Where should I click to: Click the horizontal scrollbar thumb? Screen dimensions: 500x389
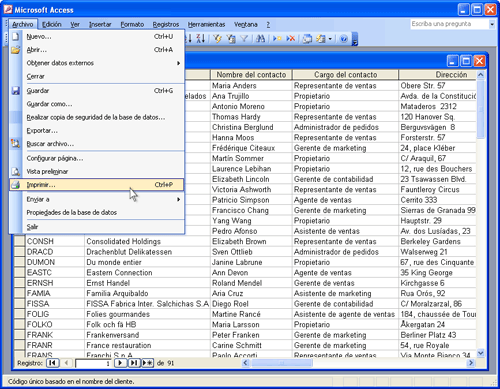pyautogui.click(x=282, y=363)
